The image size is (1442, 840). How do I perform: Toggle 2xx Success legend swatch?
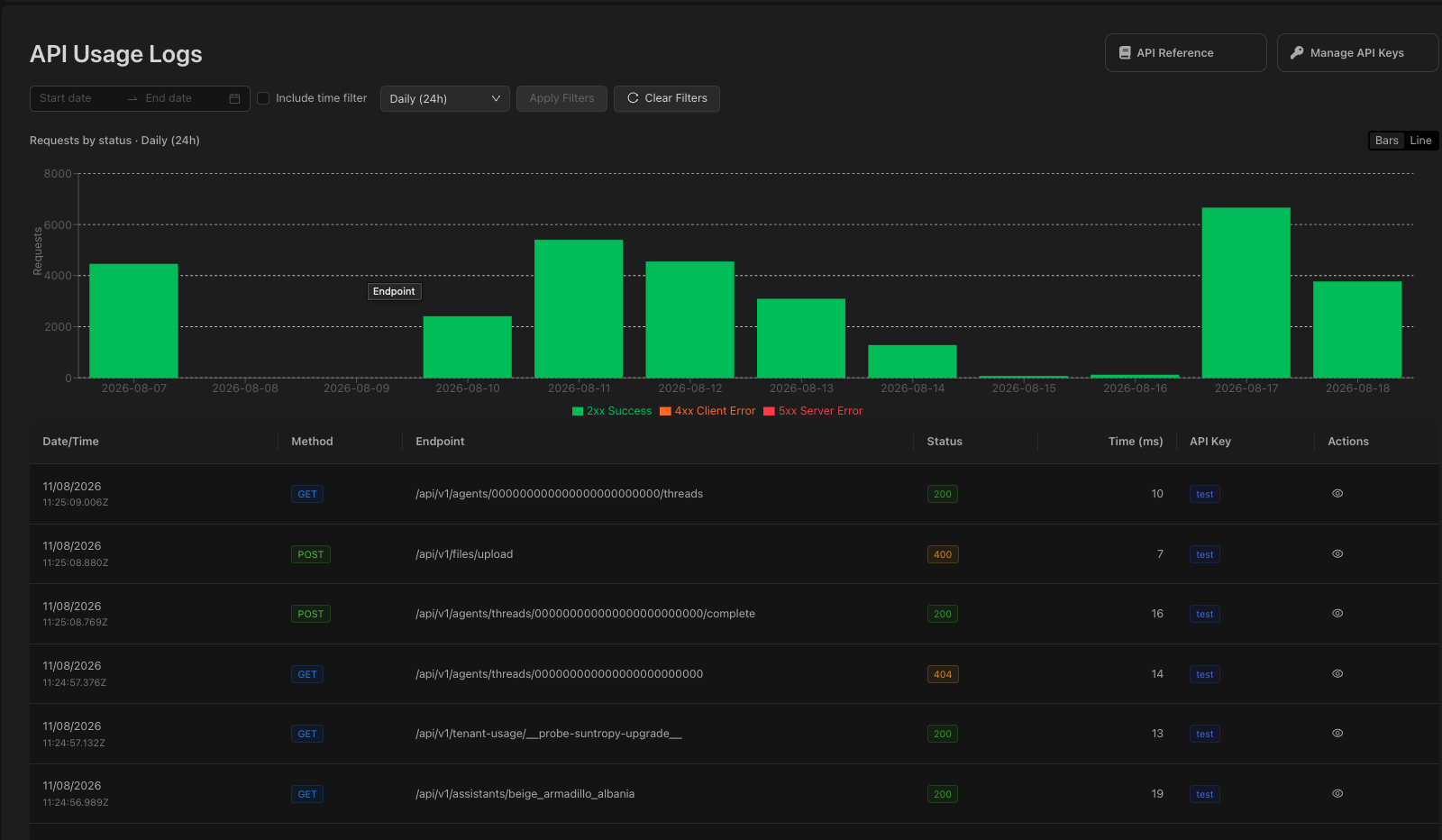(578, 411)
